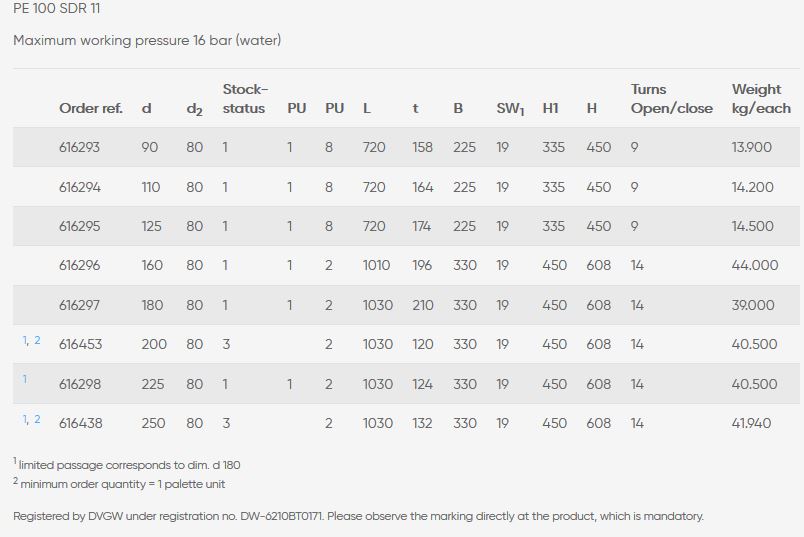The width and height of the screenshot is (804, 537).
Task: Click the Order ref. column header
Action: [90, 108]
